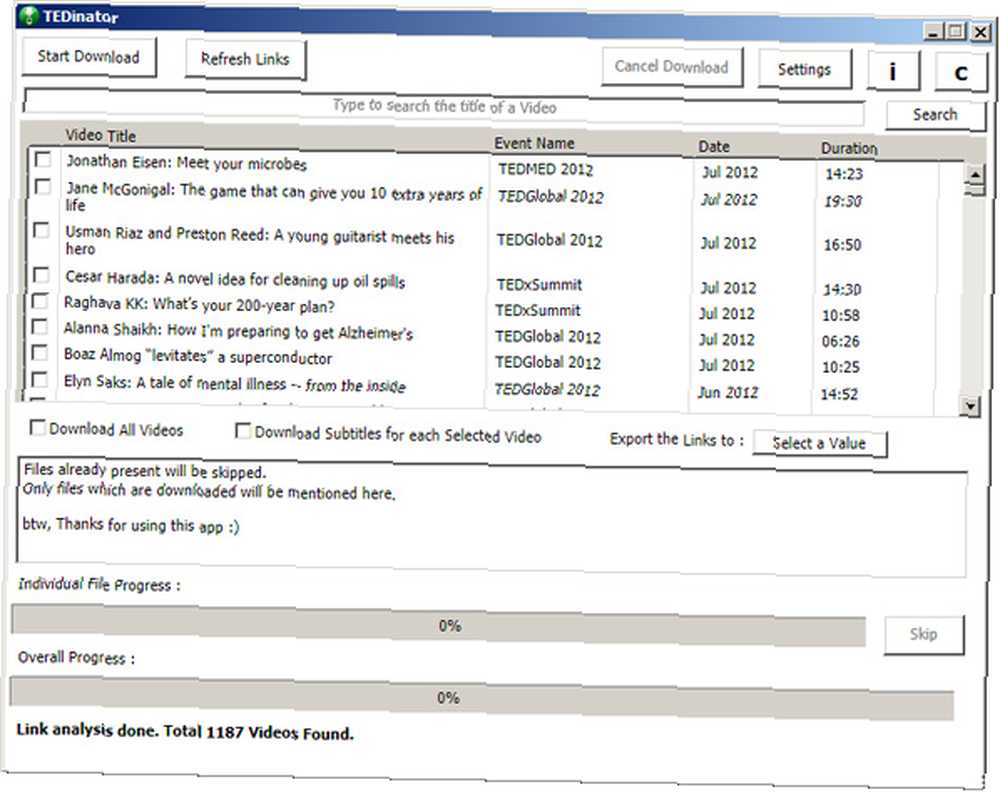The image size is (1000, 792).
Task: Click the 'c' button near Settings
Action: 961,73
